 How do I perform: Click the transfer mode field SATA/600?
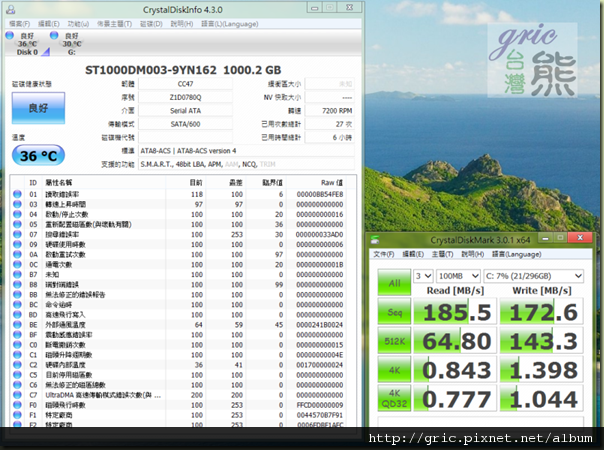(x=185, y=124)
